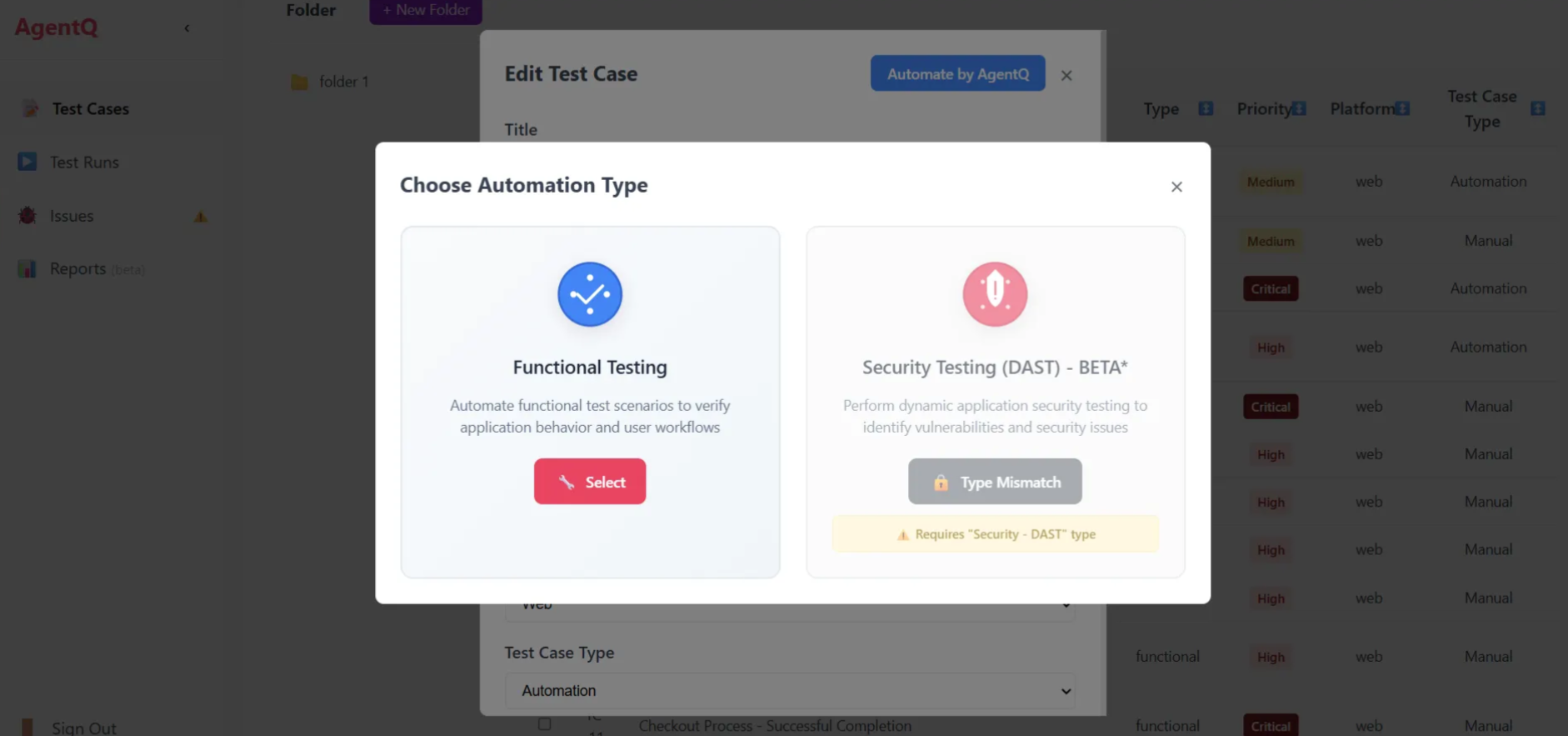Click the Automate by AgentQ button
This screenshot has height=736, width=1568.
[x=956, y=73]
